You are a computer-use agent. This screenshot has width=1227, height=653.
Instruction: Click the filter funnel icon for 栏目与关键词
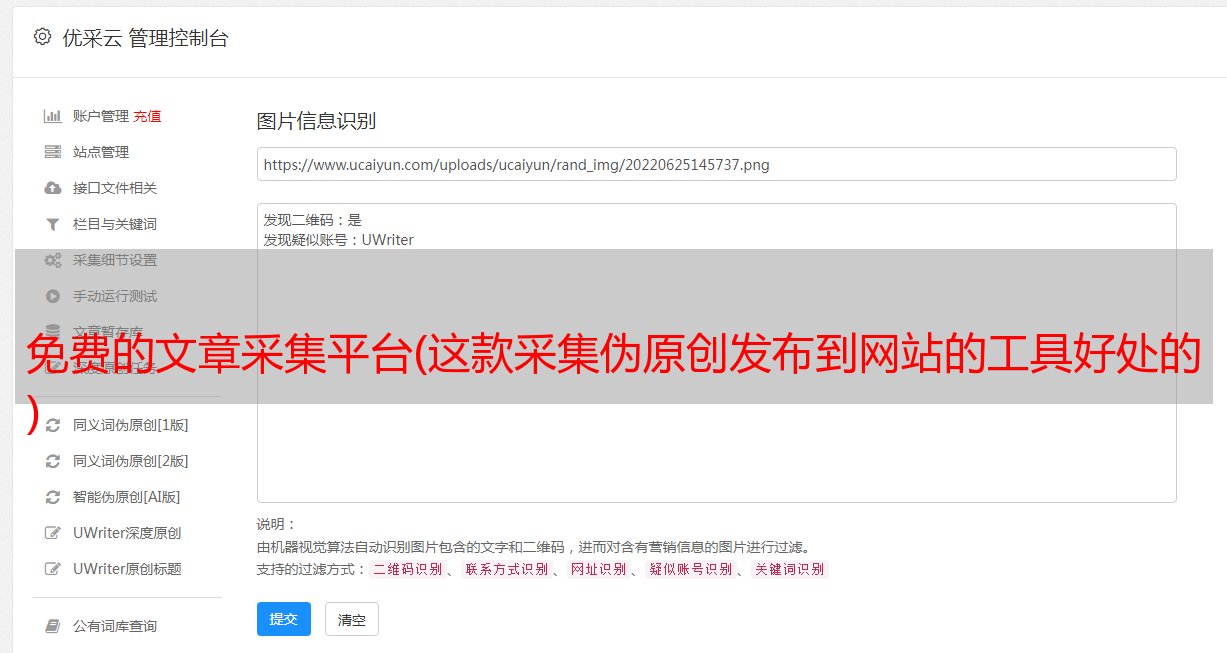pyautogui.click(x=53, y=224)
